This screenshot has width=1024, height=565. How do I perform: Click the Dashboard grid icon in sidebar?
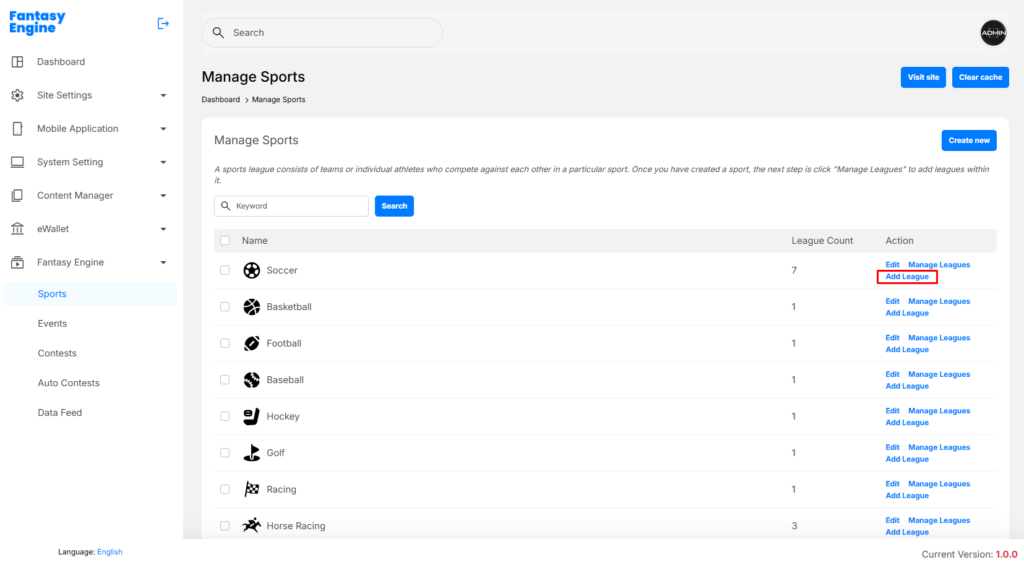pos(17,62)
